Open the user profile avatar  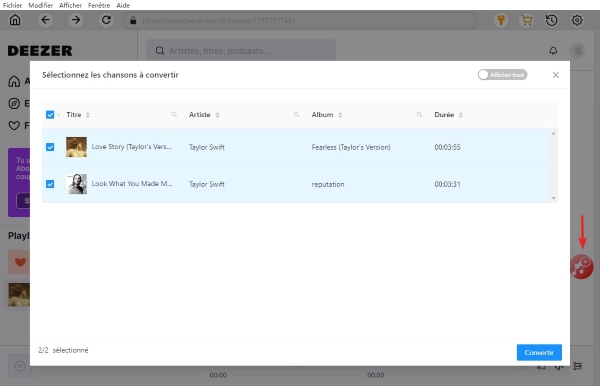click(578, 50)
